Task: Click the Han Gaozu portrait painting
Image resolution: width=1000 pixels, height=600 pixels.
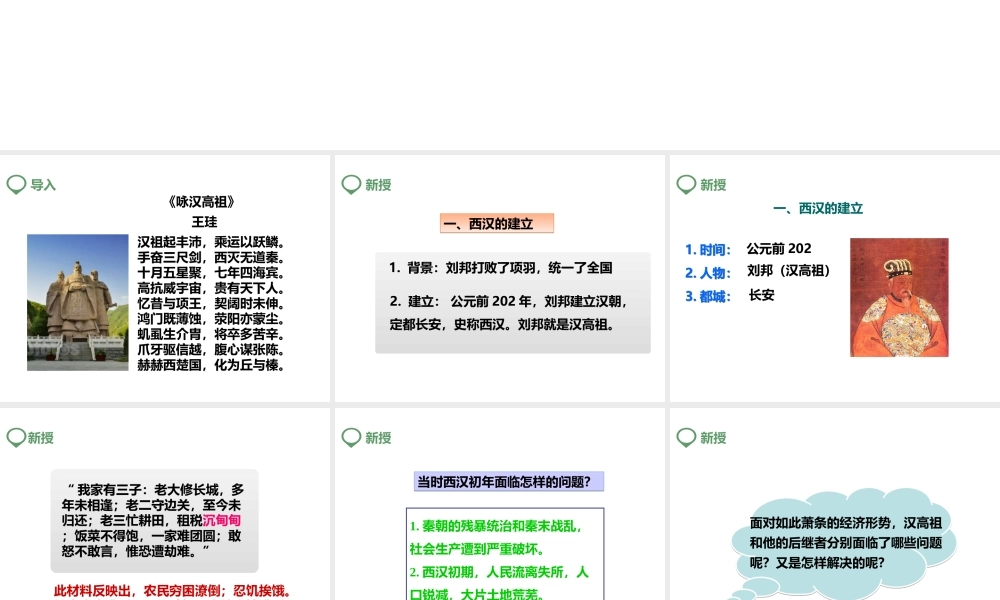Action: point(899,297)
